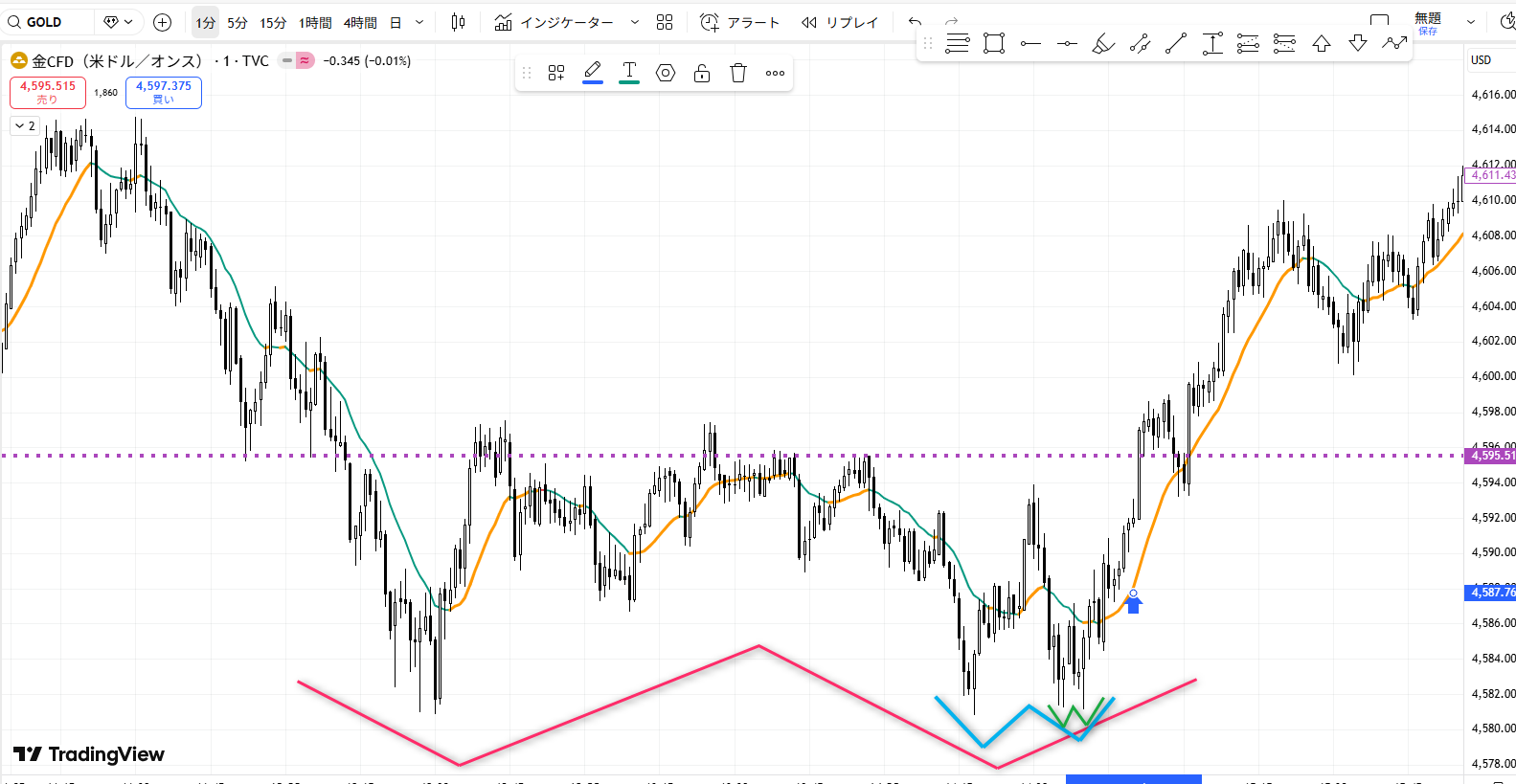
Task: Select the rectangle drawing tool in favorites toolbar
Action: tap(994, 43)
